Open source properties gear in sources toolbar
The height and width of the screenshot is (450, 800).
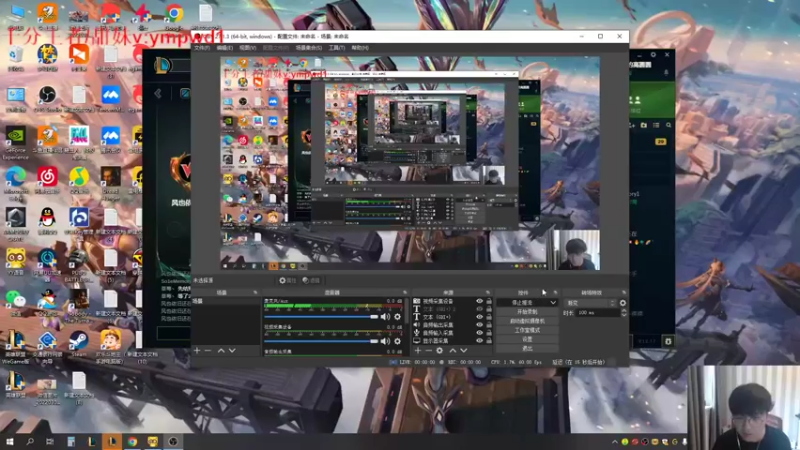[x=439, y=351]
